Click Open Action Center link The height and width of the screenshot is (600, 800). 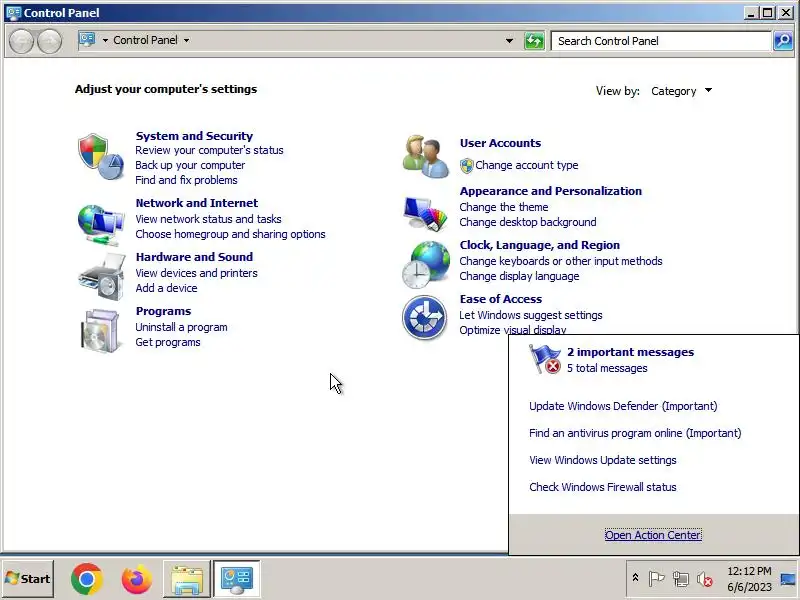click(653, 535)
